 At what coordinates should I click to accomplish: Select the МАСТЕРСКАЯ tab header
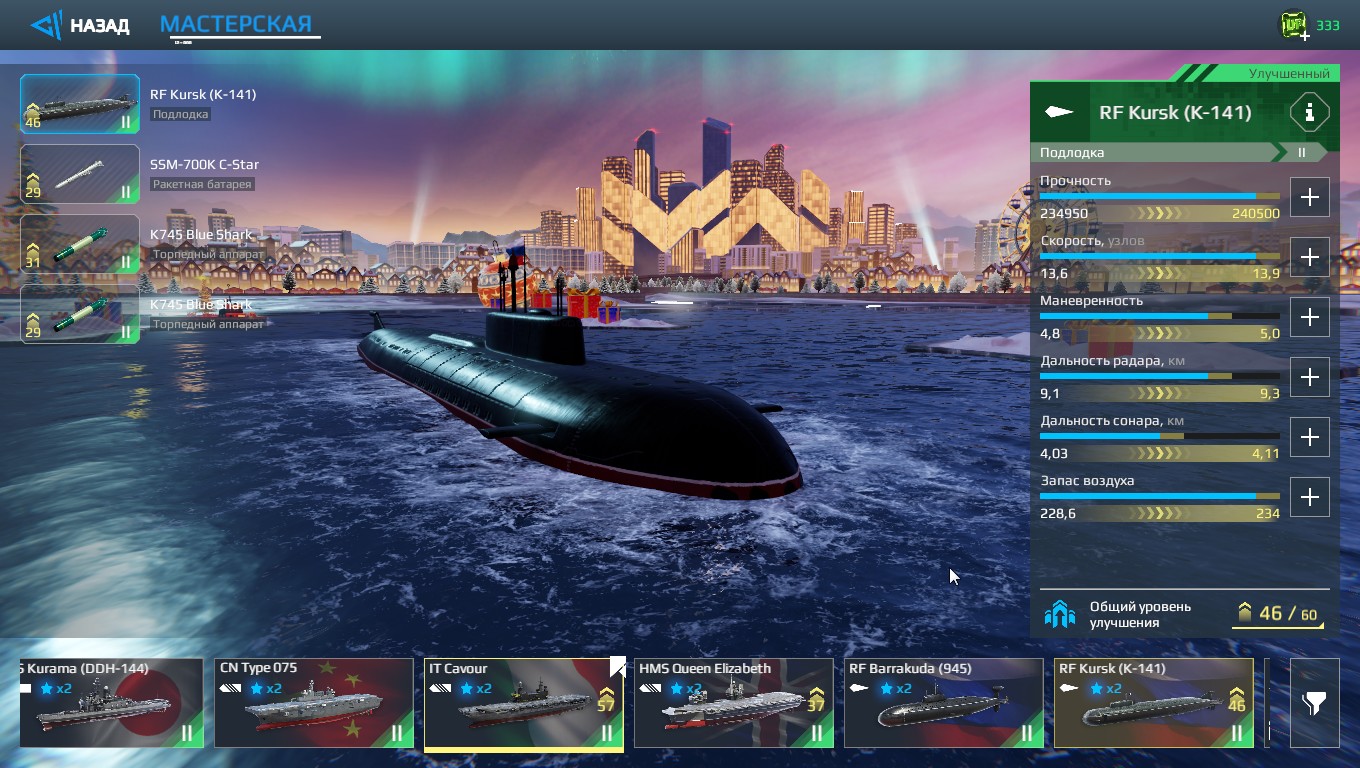(x=236, y=24)
